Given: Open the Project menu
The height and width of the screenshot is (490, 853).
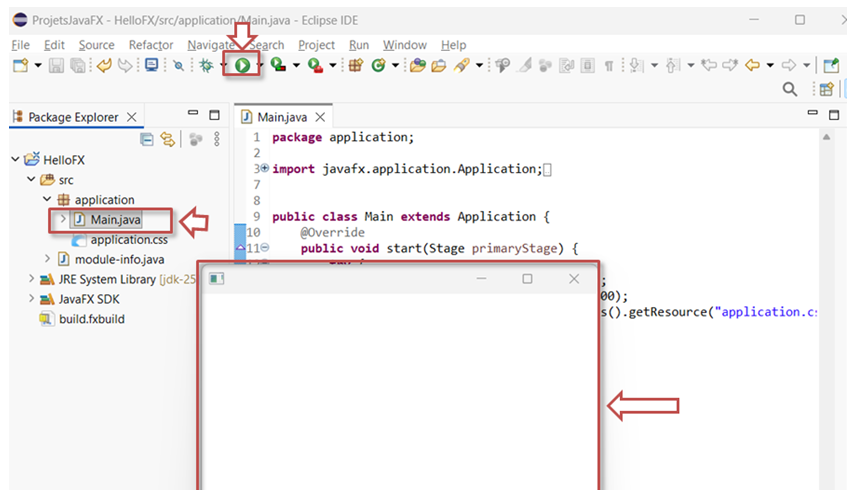Looking at the screenshot, I should tap(316, 45).
